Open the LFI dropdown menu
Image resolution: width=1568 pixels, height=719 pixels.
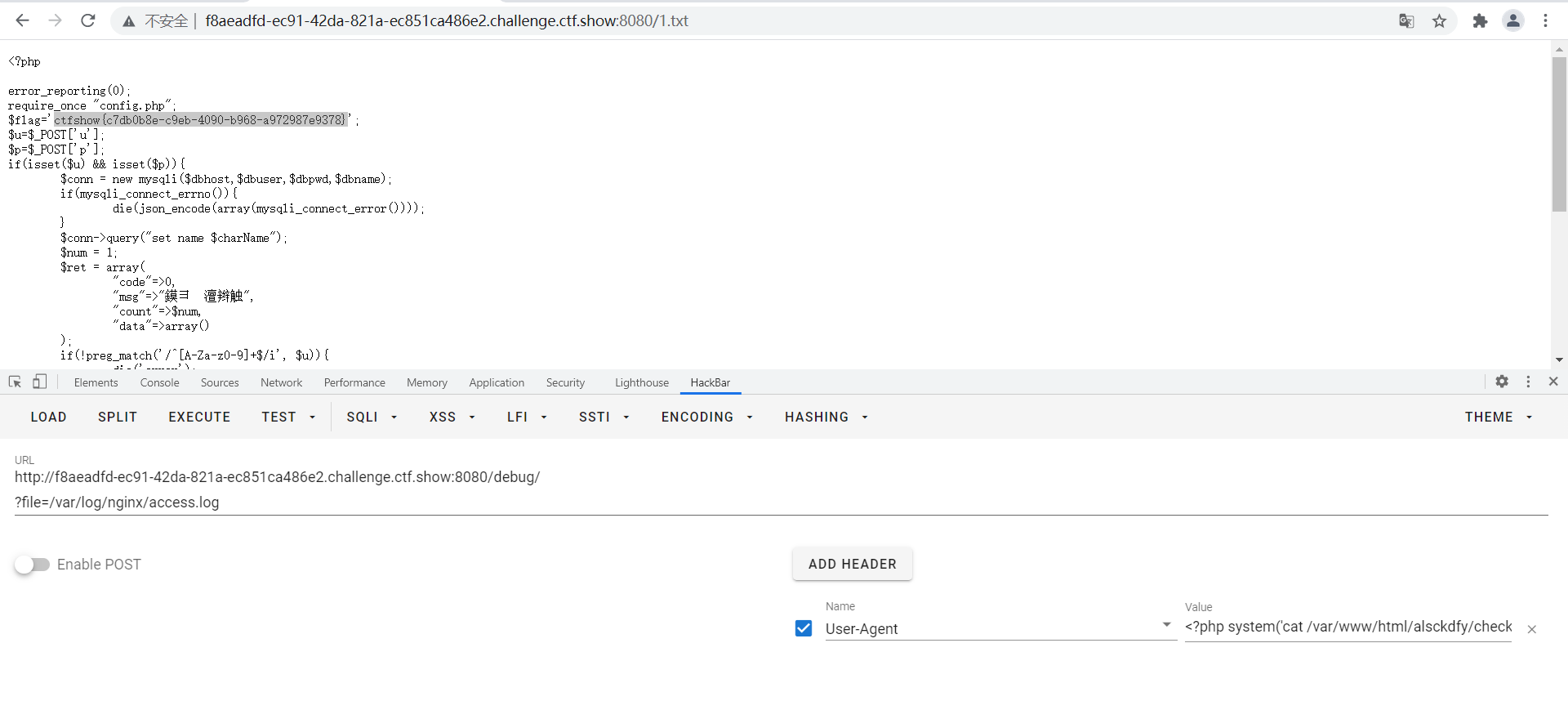click(527, 417)
